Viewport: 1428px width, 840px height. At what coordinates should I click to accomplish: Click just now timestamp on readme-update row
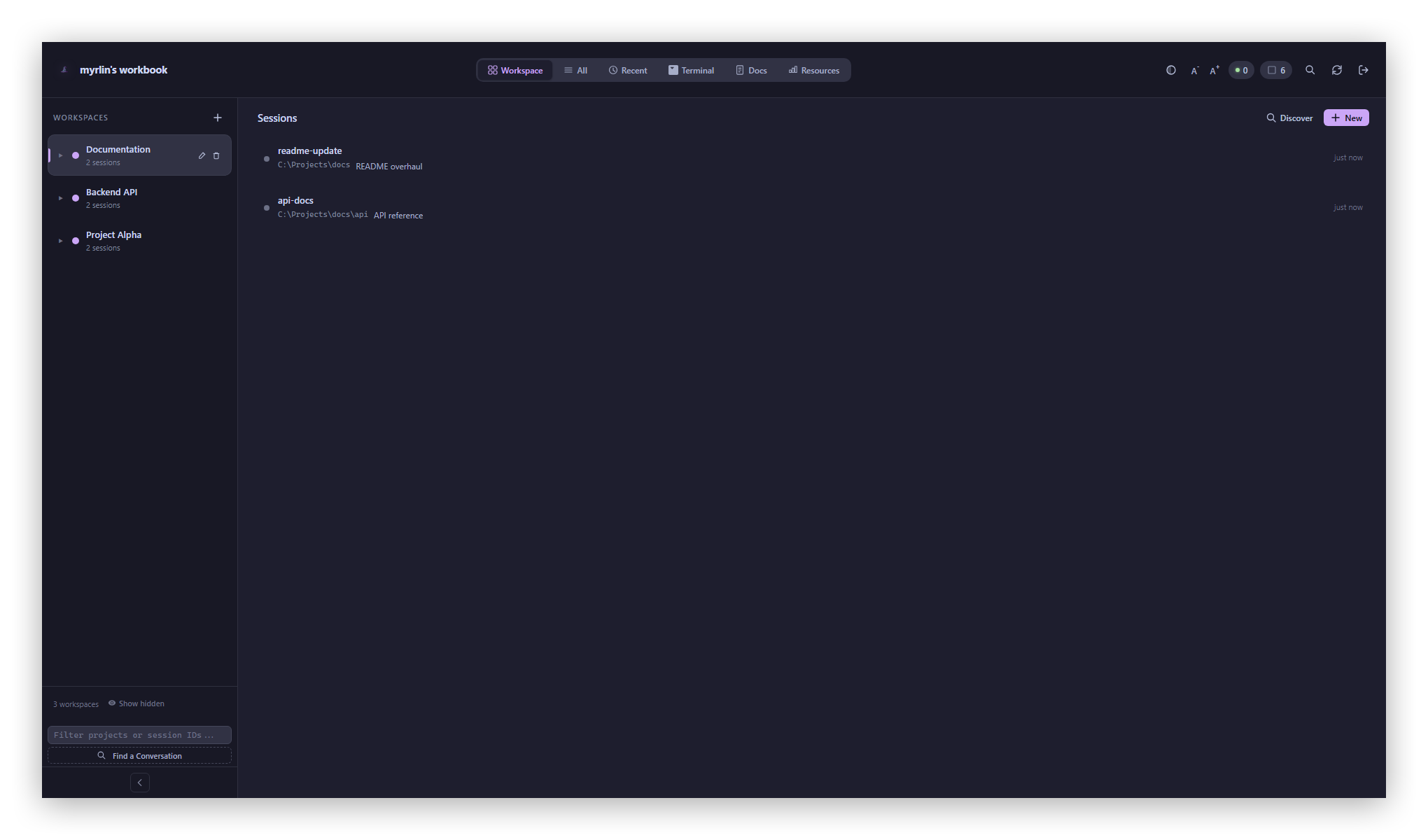tap(1348, 157)
